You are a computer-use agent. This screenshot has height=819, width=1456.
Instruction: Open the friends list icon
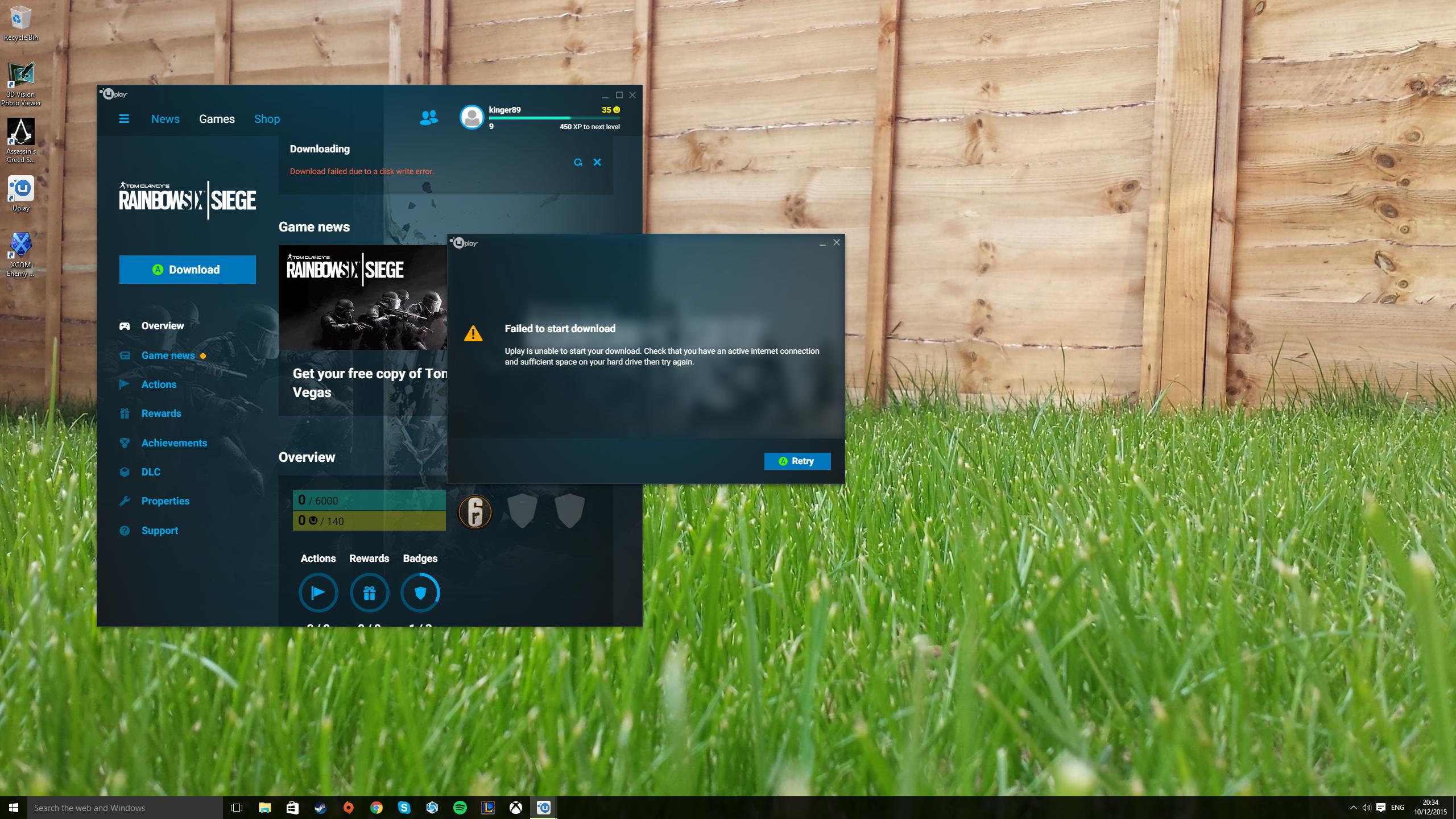tap(429, 118)
